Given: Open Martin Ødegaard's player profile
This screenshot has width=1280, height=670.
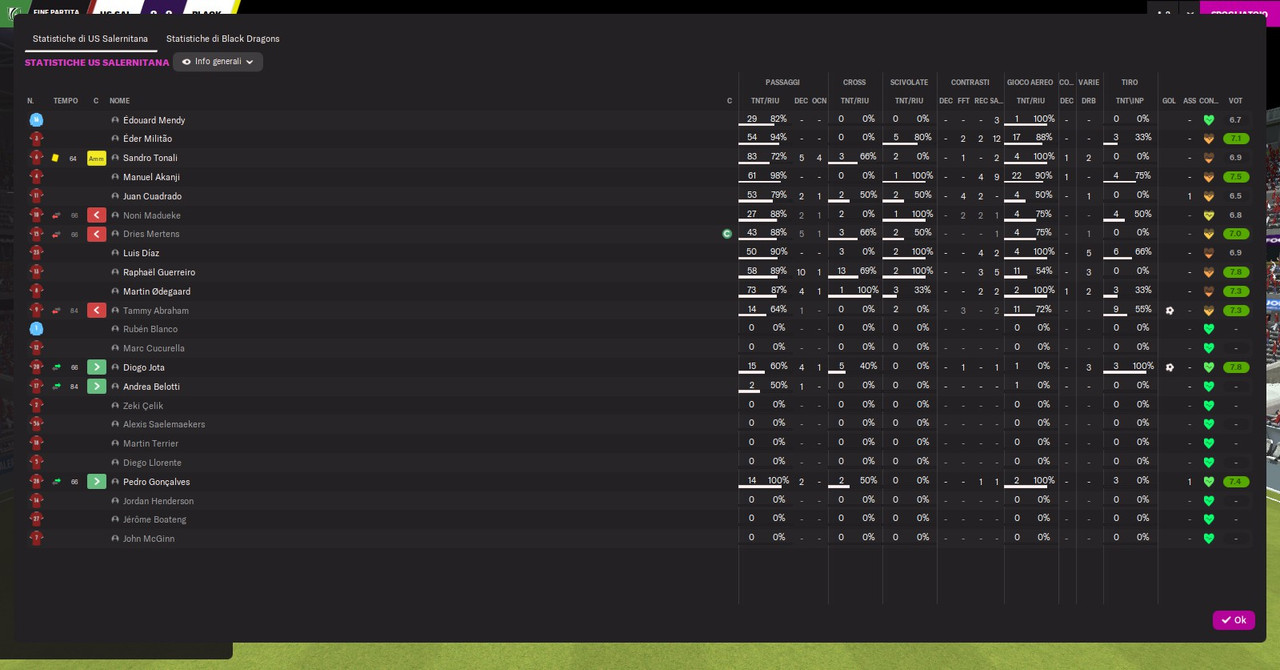Looking at the screenshot, I should (156, 291).
